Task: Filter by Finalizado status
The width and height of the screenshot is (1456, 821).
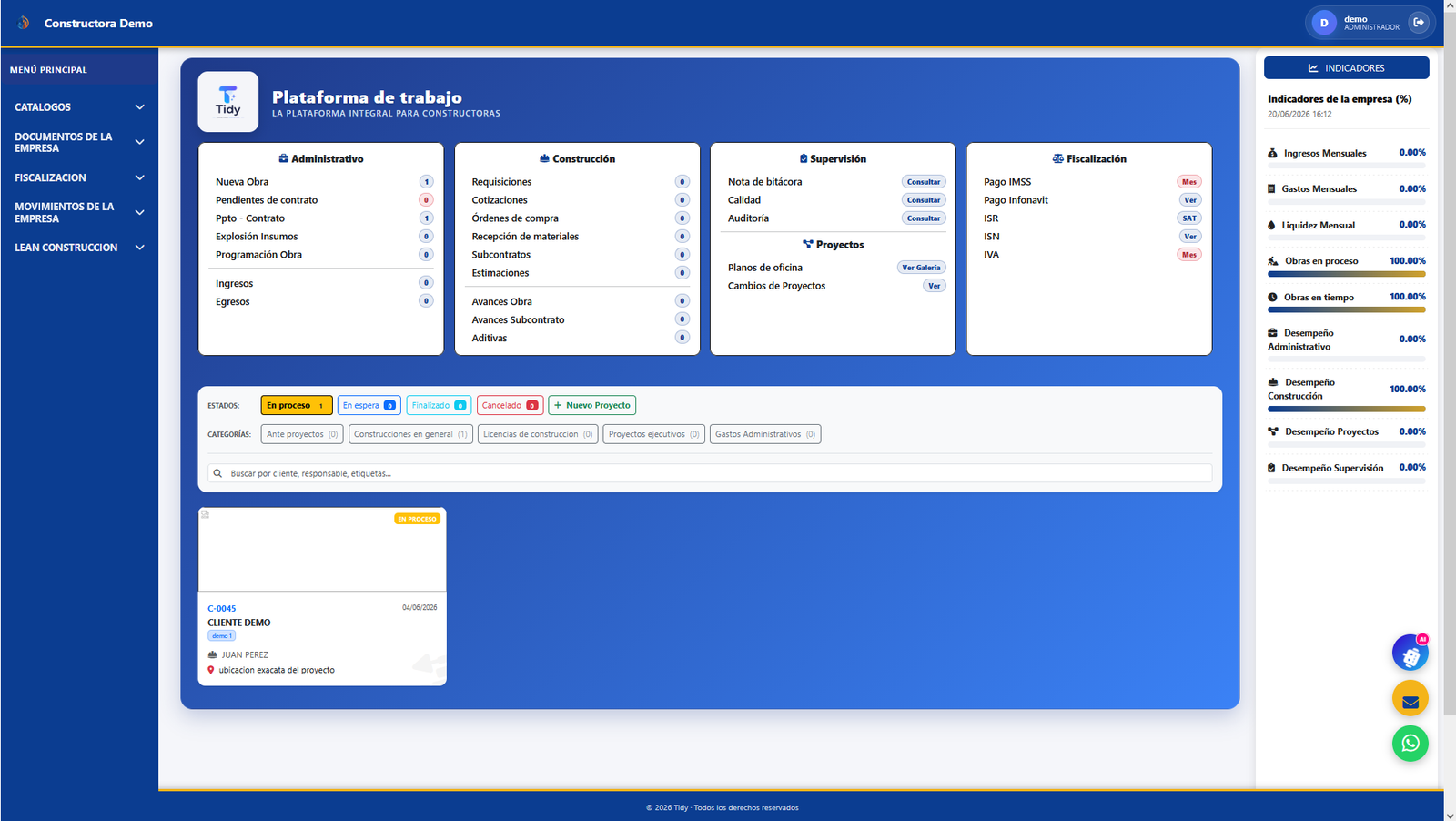Action: click(x=439, y=405)
